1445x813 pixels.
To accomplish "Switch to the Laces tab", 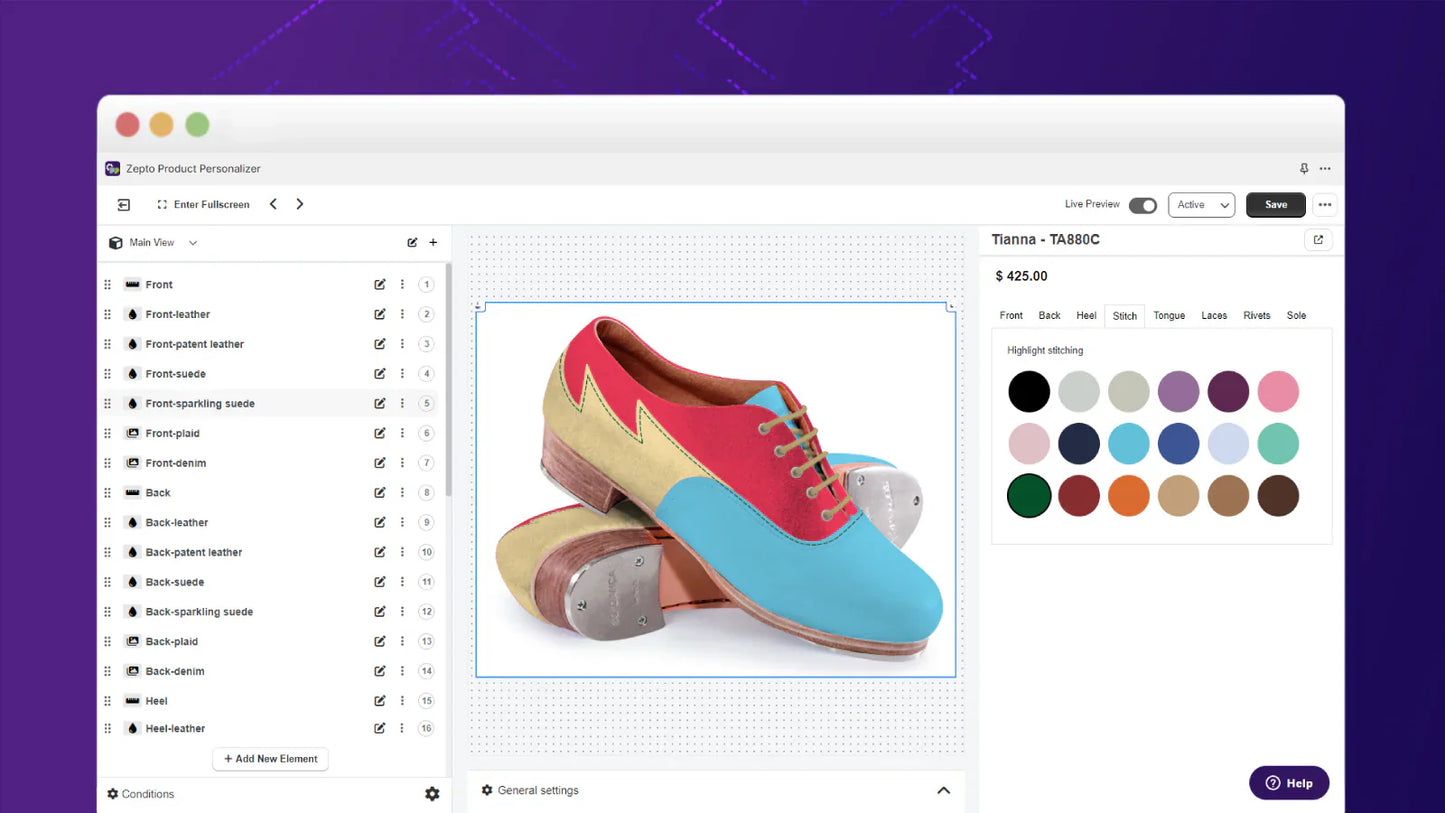I will pos(1214,316).
